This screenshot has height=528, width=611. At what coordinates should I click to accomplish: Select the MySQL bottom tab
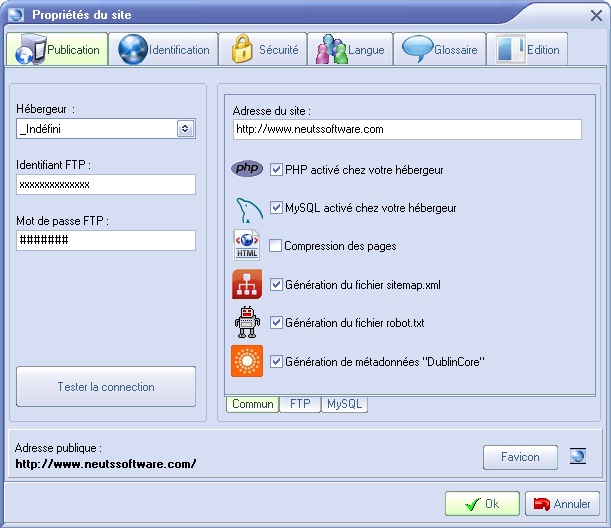tap(344, 404)
